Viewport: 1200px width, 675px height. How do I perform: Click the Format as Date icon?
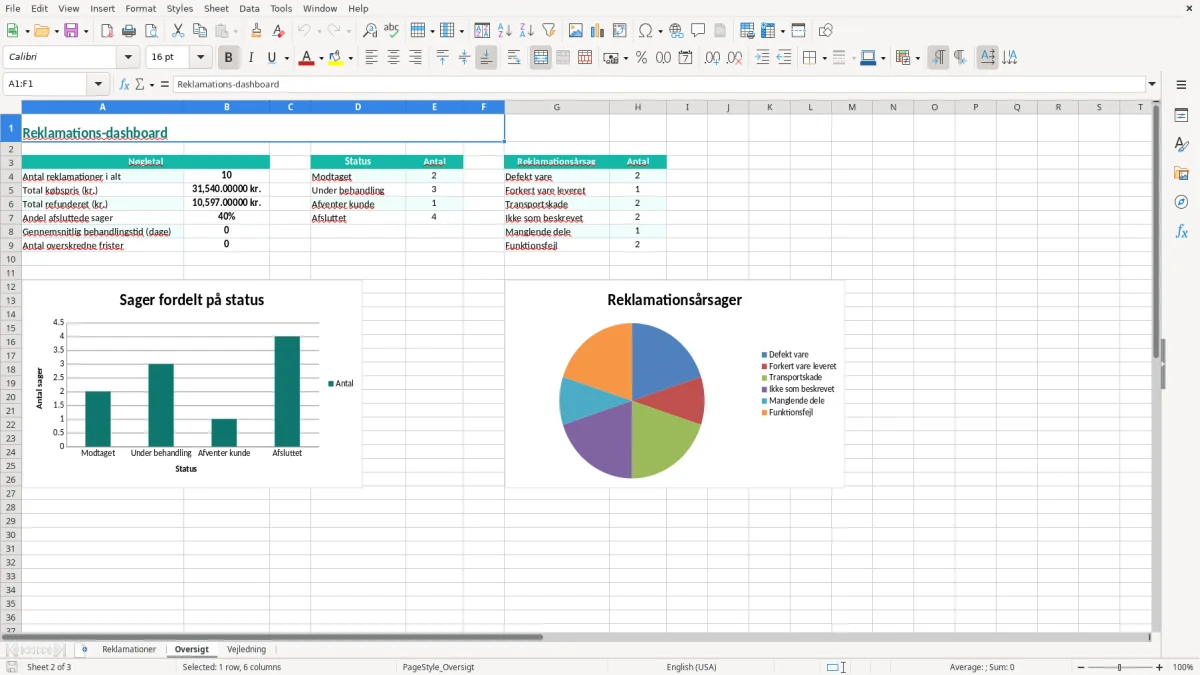point(686,58)
